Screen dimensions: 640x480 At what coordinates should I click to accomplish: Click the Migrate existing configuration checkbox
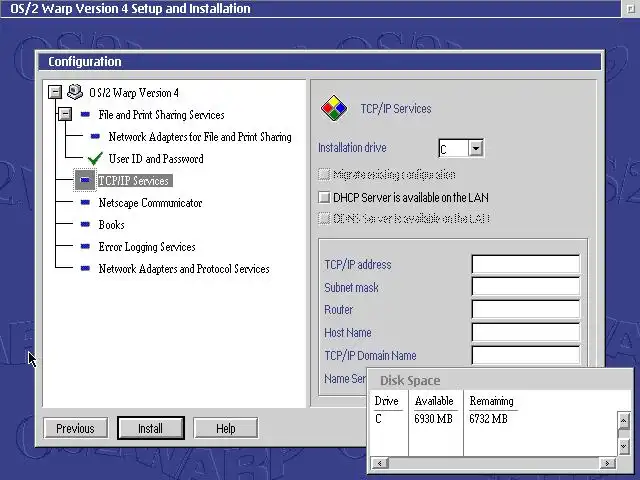[324, 175]
